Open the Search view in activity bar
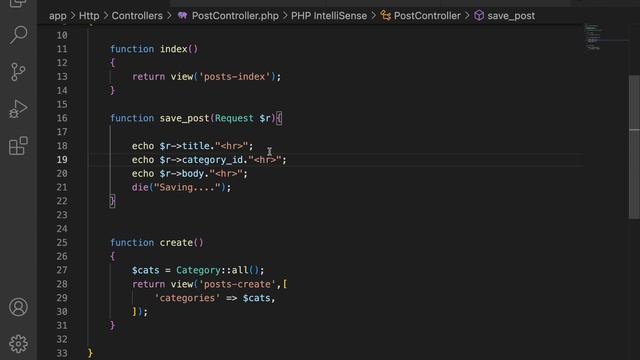The height and width of the screenshot is (360, 640). click(x=18, y=35)
